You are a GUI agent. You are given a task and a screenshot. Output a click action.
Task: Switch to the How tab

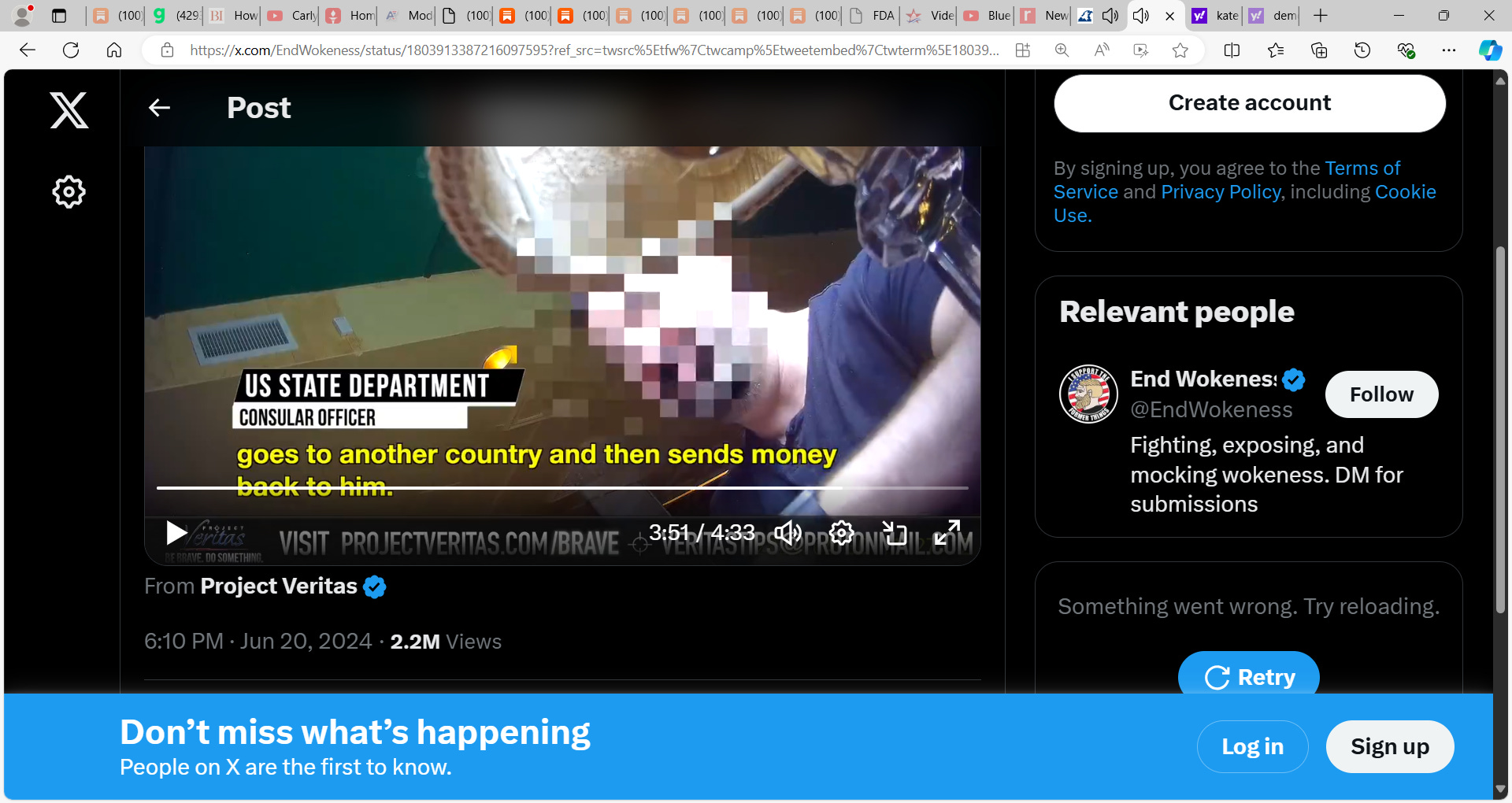click(234, 15)
